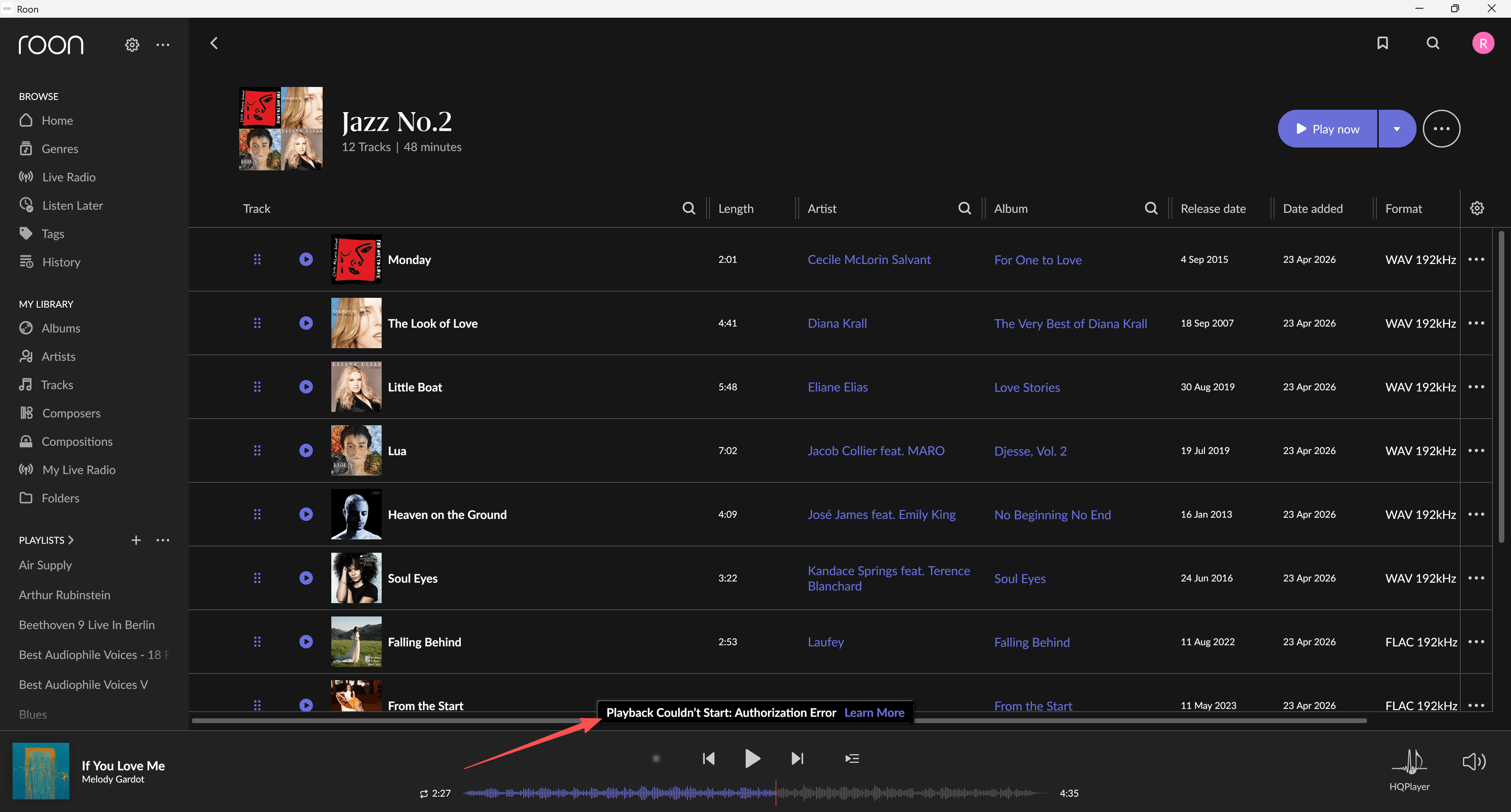Open the Tags item in sidebar
Image resolution: width=1511 pixels, height=812 pixels.
[x=41, y=233]
